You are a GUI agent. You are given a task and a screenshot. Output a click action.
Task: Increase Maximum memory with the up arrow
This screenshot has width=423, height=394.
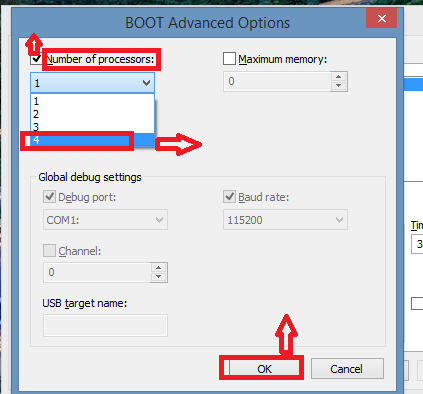click(x=339, y=77)
